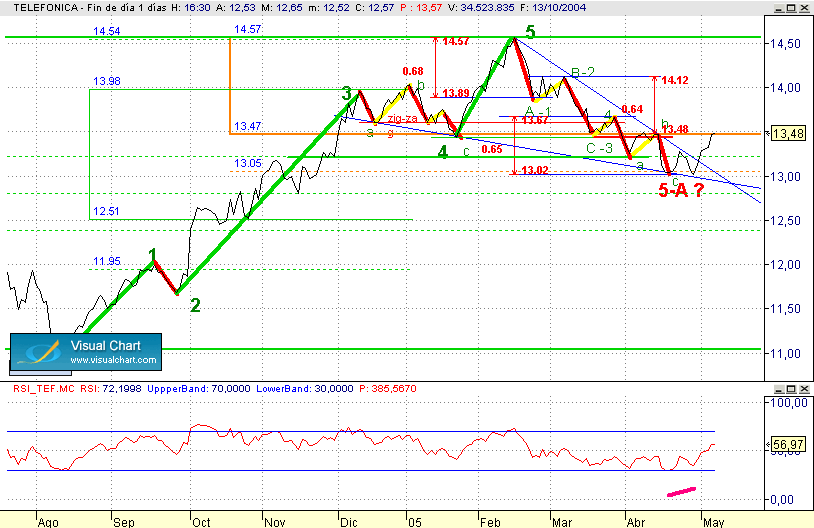The image size is (814, 528).
Task: Click the large green wave '5' label at peak
Action: (x=530, y=32)
